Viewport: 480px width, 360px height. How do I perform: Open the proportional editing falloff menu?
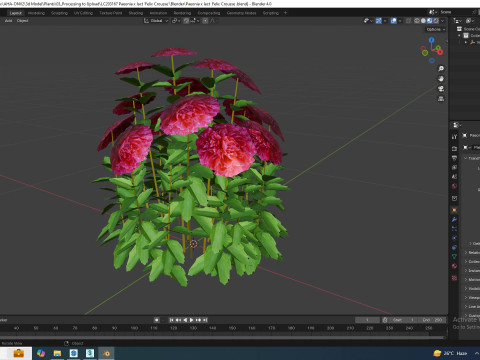pyautogui.click(x=213, y=21)
